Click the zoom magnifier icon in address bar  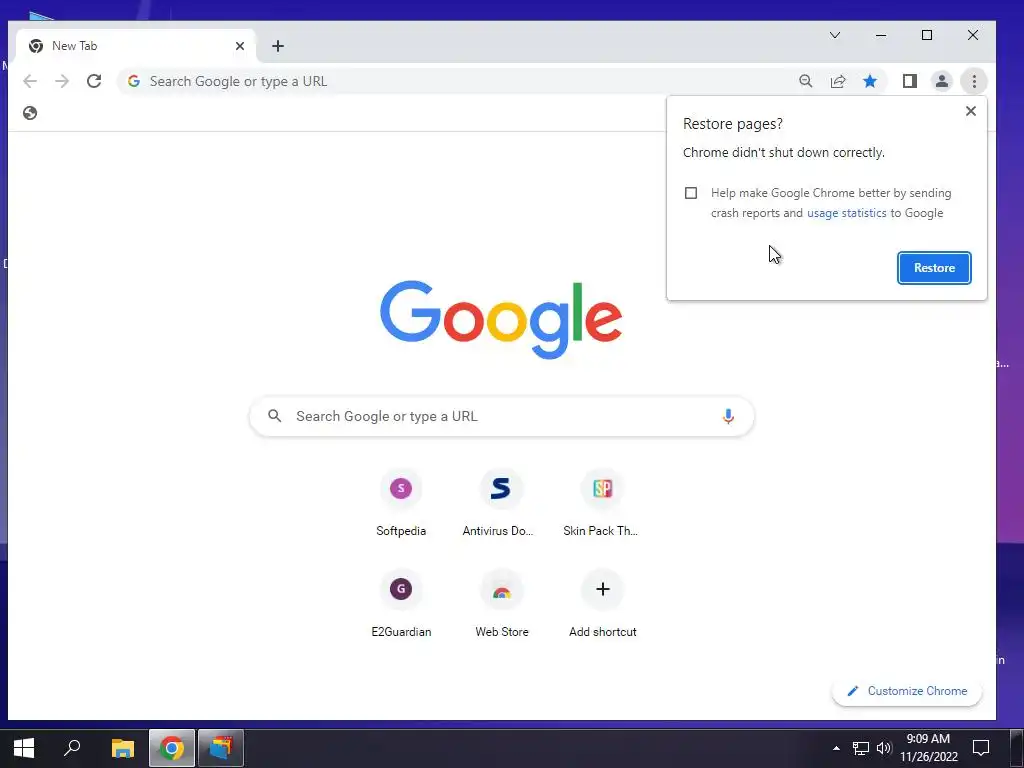806,81
